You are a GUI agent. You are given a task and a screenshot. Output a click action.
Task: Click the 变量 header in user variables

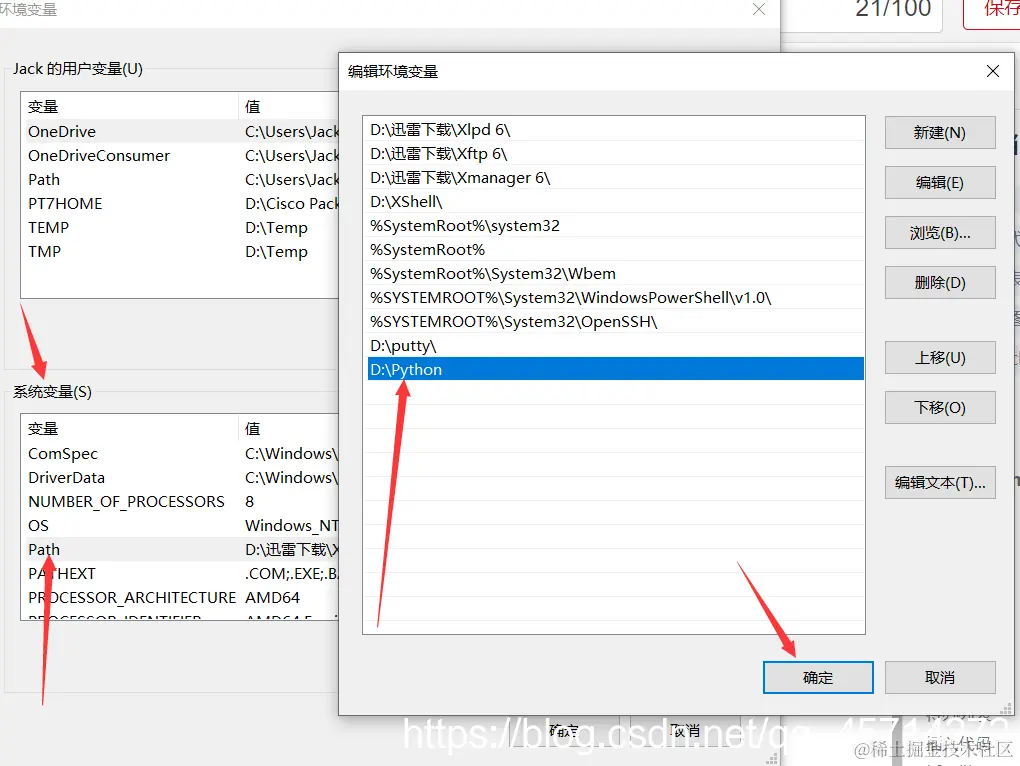coord(130,106)
